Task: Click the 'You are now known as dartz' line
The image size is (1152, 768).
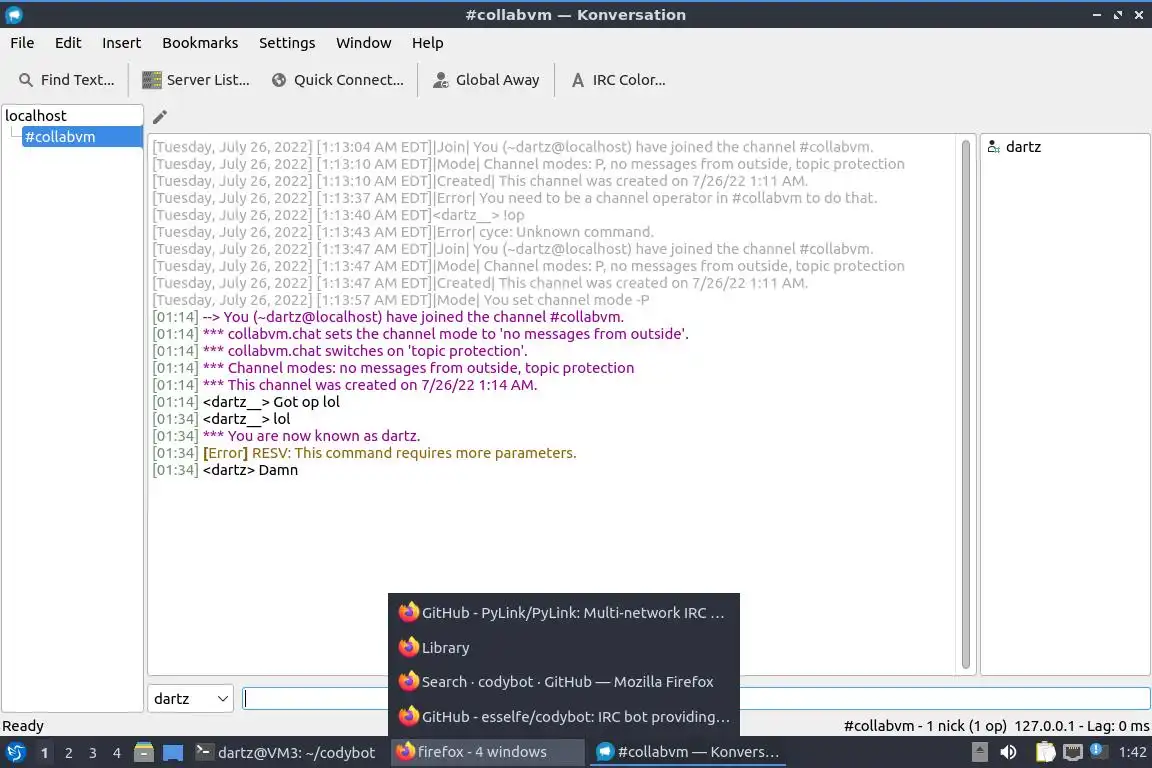Action: [x=287, y=437]
